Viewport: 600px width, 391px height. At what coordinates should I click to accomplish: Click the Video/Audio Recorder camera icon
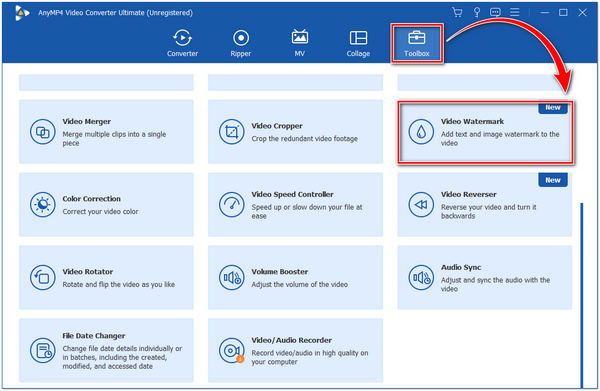pos(232,350)
